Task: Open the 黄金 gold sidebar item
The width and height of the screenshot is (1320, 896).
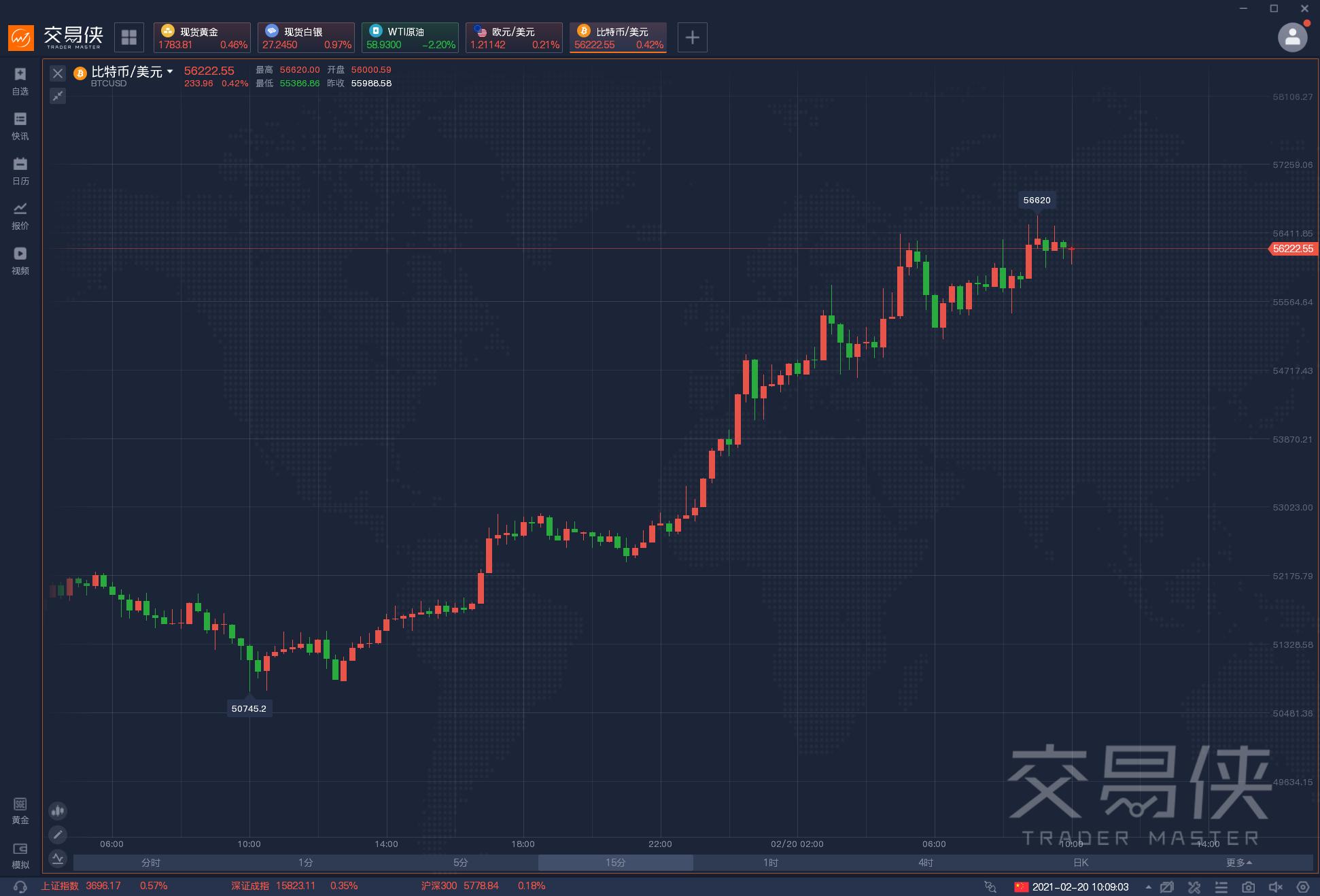Action: click(x=20, y=810)
